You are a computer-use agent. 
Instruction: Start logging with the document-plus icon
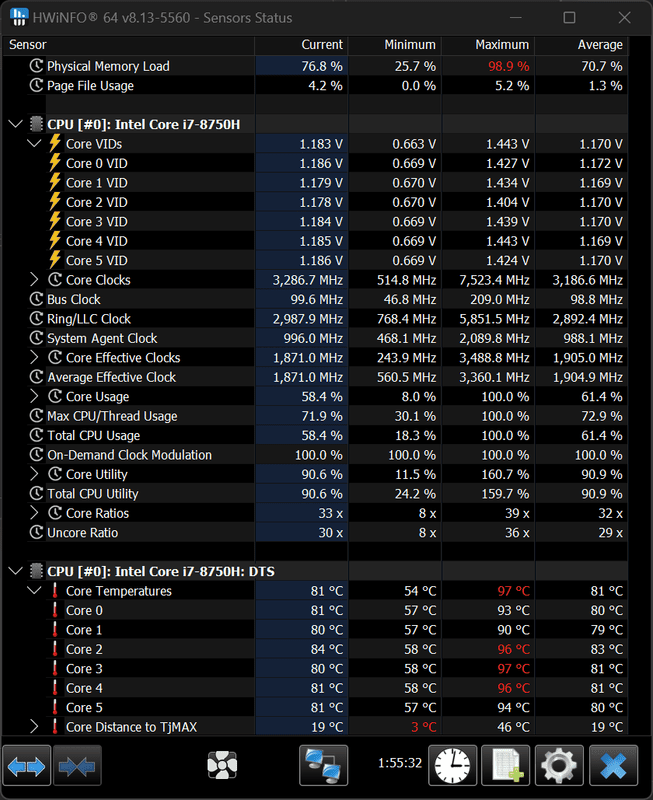(x=506, y=765)
